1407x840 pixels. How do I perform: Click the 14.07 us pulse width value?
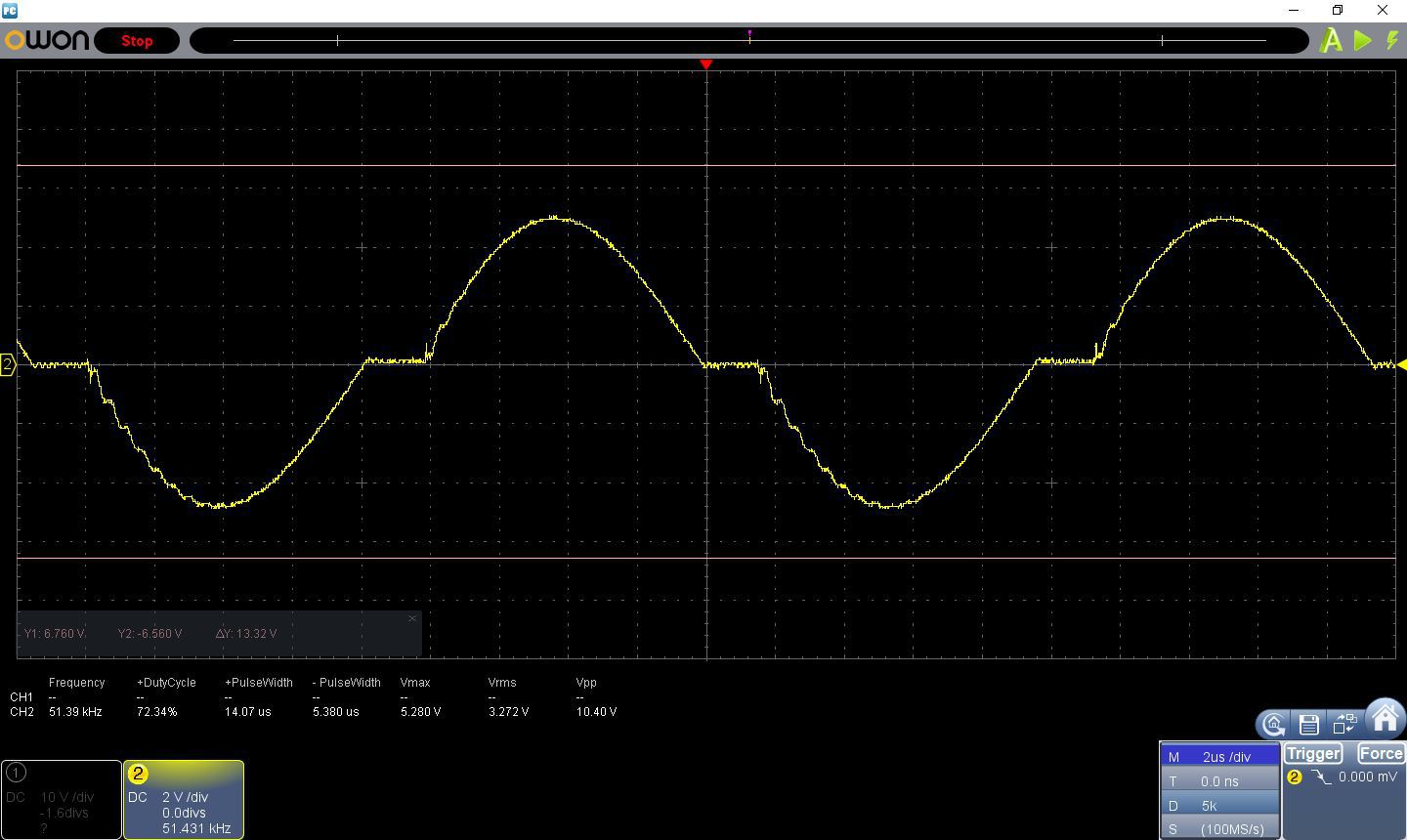click(x=248, y=712)
